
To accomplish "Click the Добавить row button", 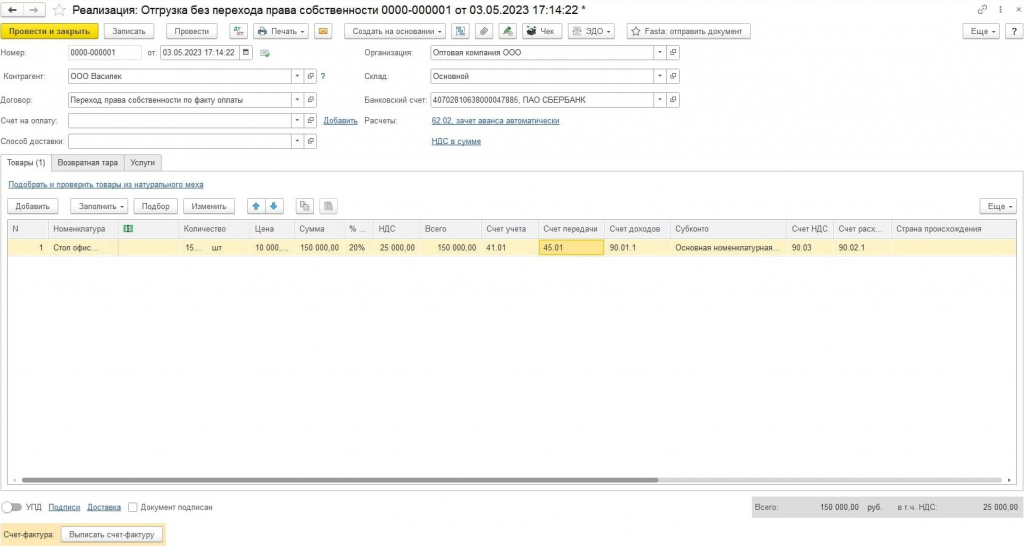I will pos(33,206).
